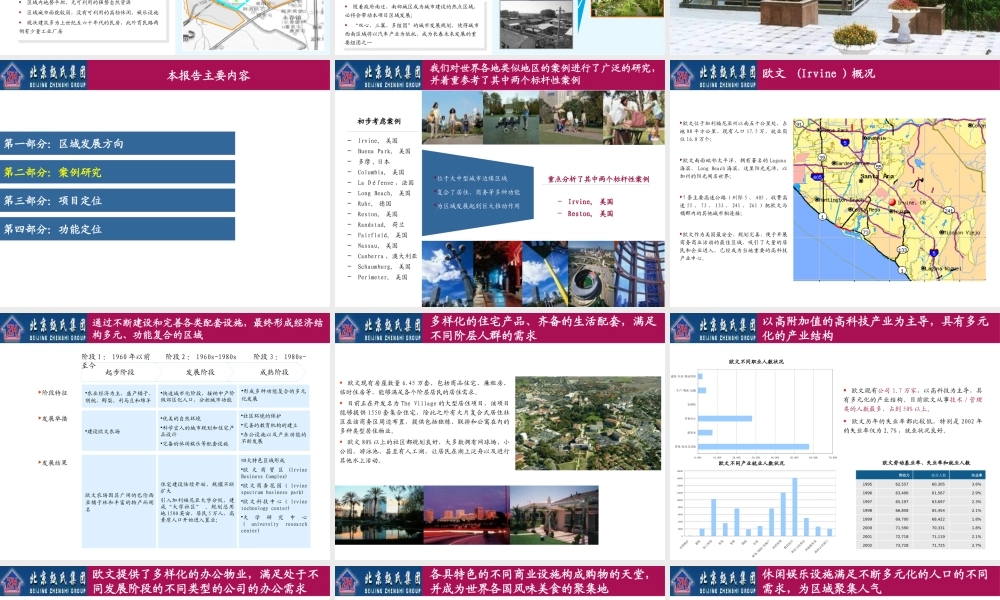Click the logo on the 以高附加值的高科技产业 slide
The width and height of the screenshot is (1000, 600).
coord(713,328)
